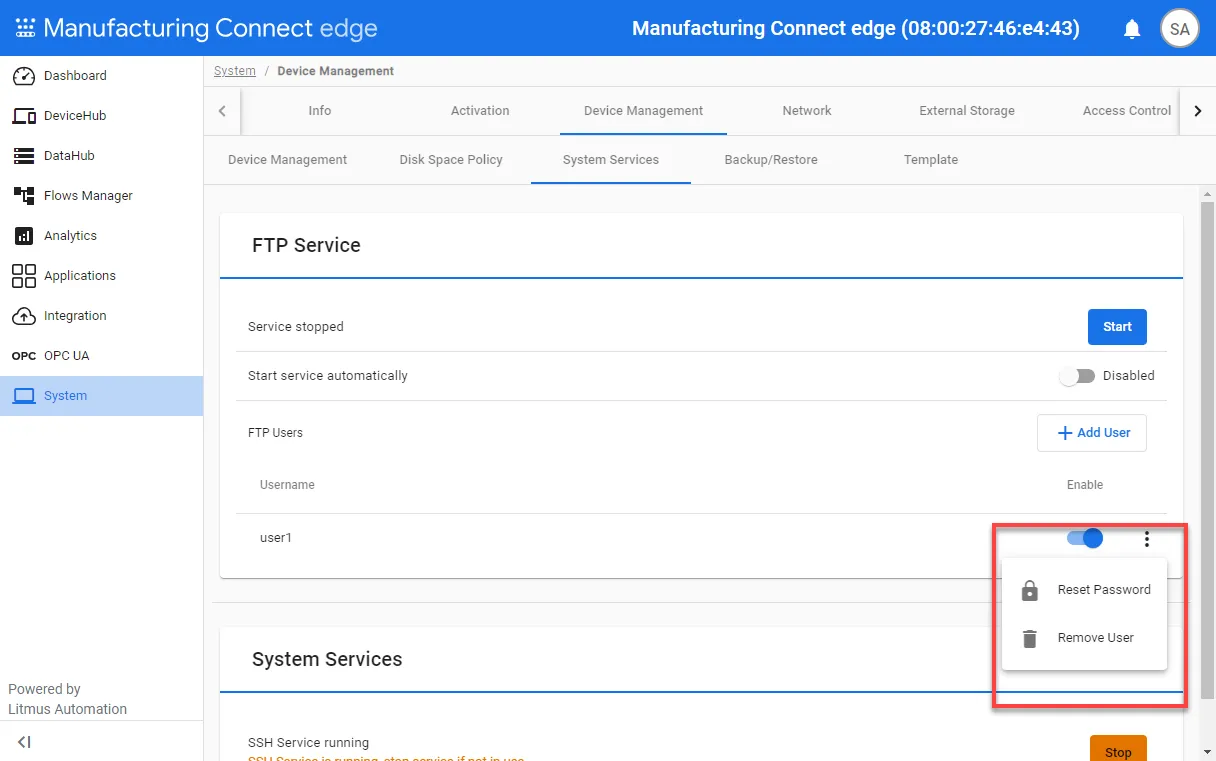This screenshot has width=1216, height=761.
Task: Switch to the Access Control tab
Action: [1126, 111]
